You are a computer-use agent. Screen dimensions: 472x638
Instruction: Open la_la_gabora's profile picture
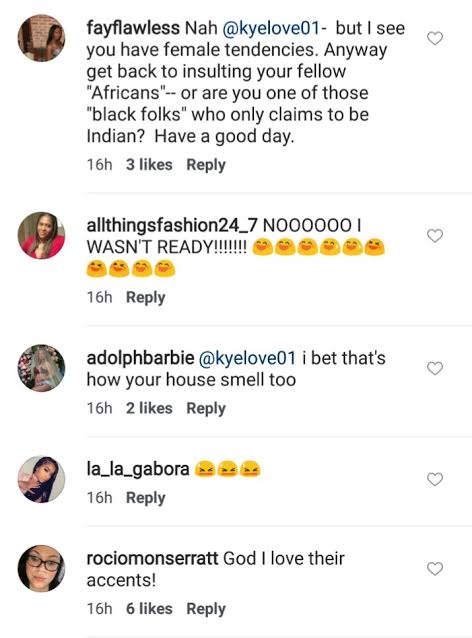(41, 479)
